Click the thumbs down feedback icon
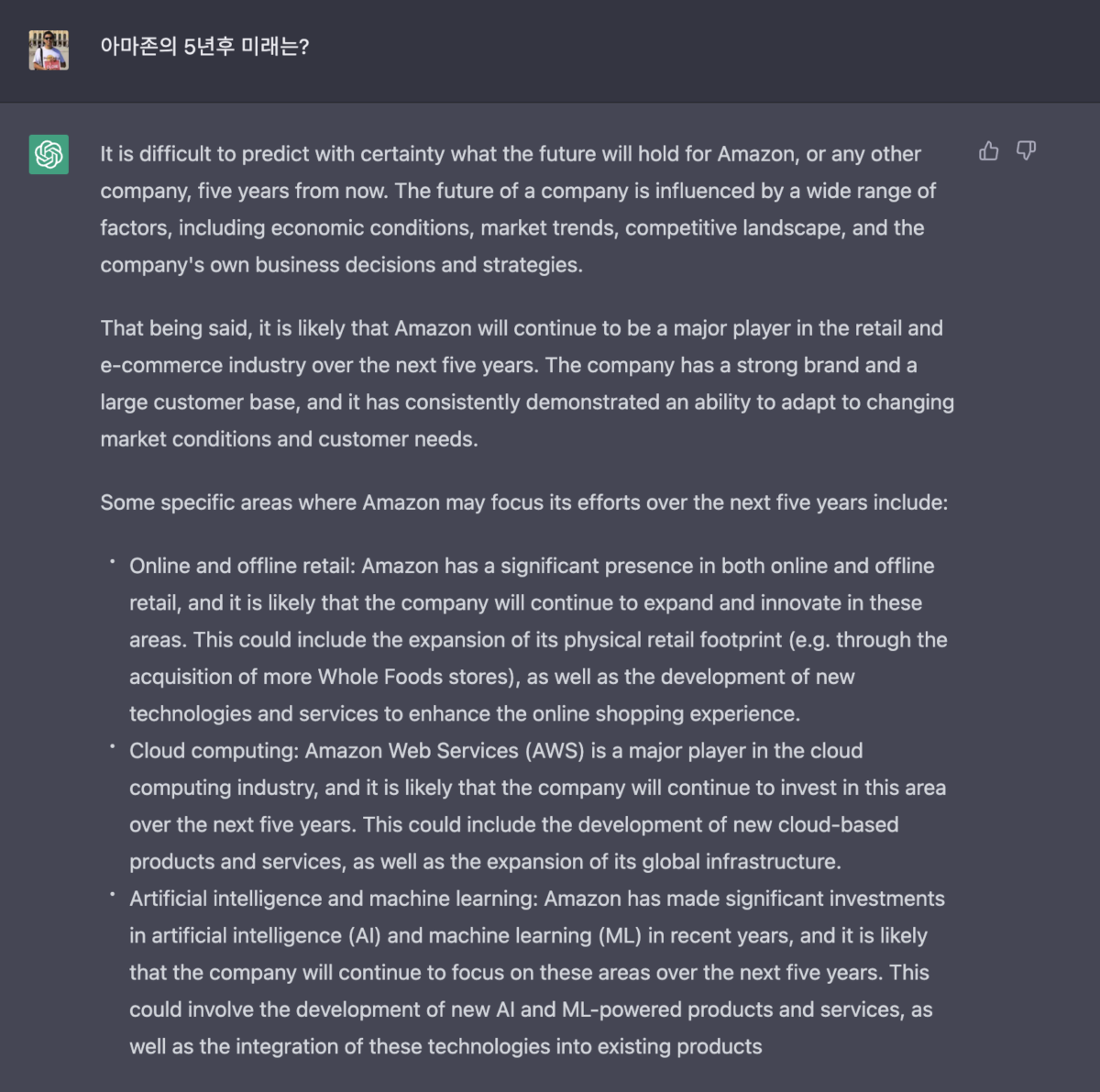1100x1092 pixels. (1026, 151)
